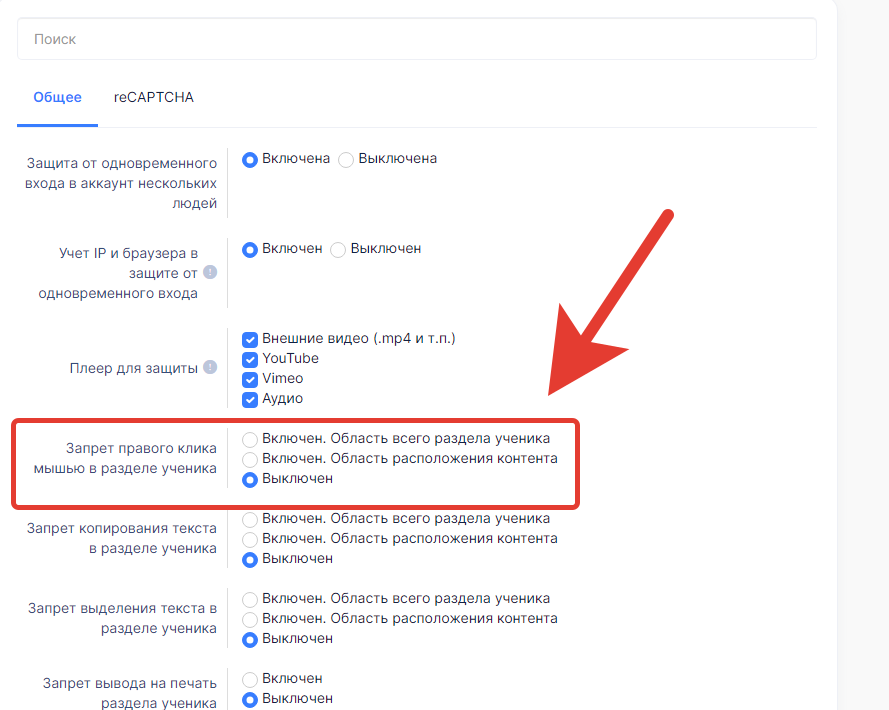This screenshot has width=889, height=710.
Task: Set right-click ban to Область всего раздела ученика
Action: pyautogui.click(x=250, y=439)
